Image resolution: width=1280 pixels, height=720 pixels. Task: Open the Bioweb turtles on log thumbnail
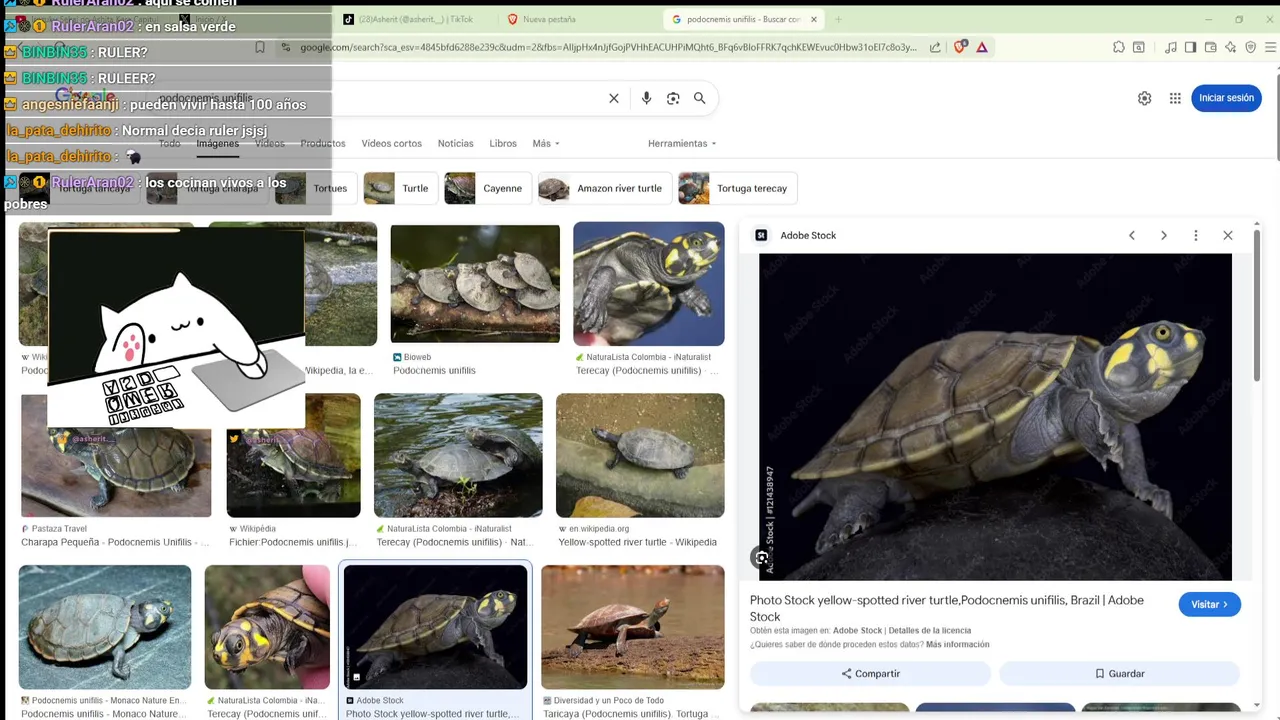475,283
